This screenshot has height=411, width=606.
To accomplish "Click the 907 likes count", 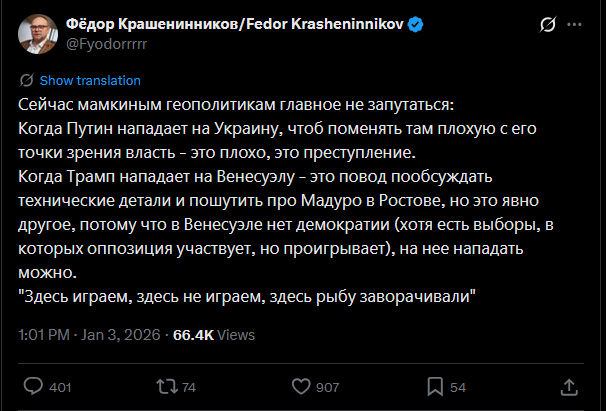I will click(x=327, y=387).
